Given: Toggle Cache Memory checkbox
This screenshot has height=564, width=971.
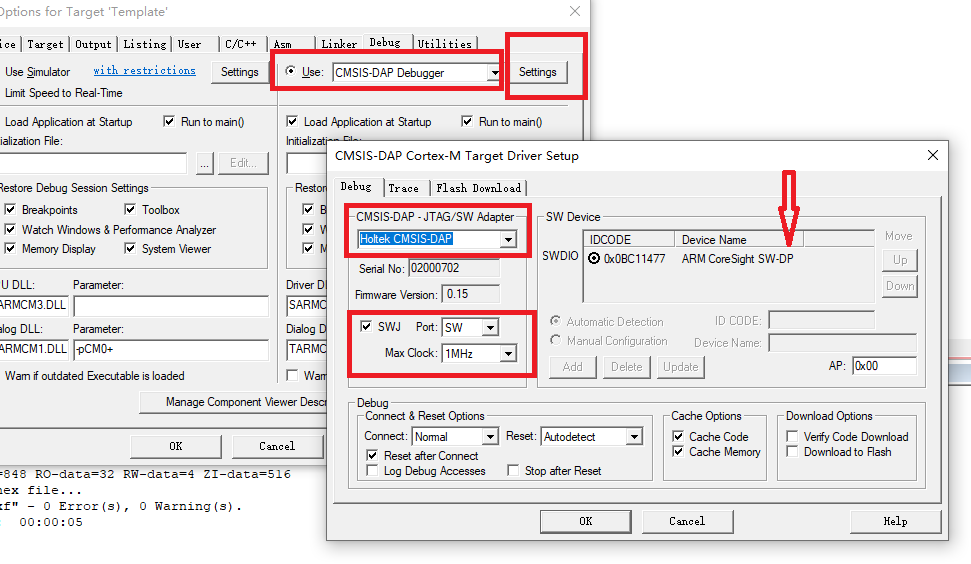Looking at the screenshot, I should pyautogui.click(x=678, y=451).
